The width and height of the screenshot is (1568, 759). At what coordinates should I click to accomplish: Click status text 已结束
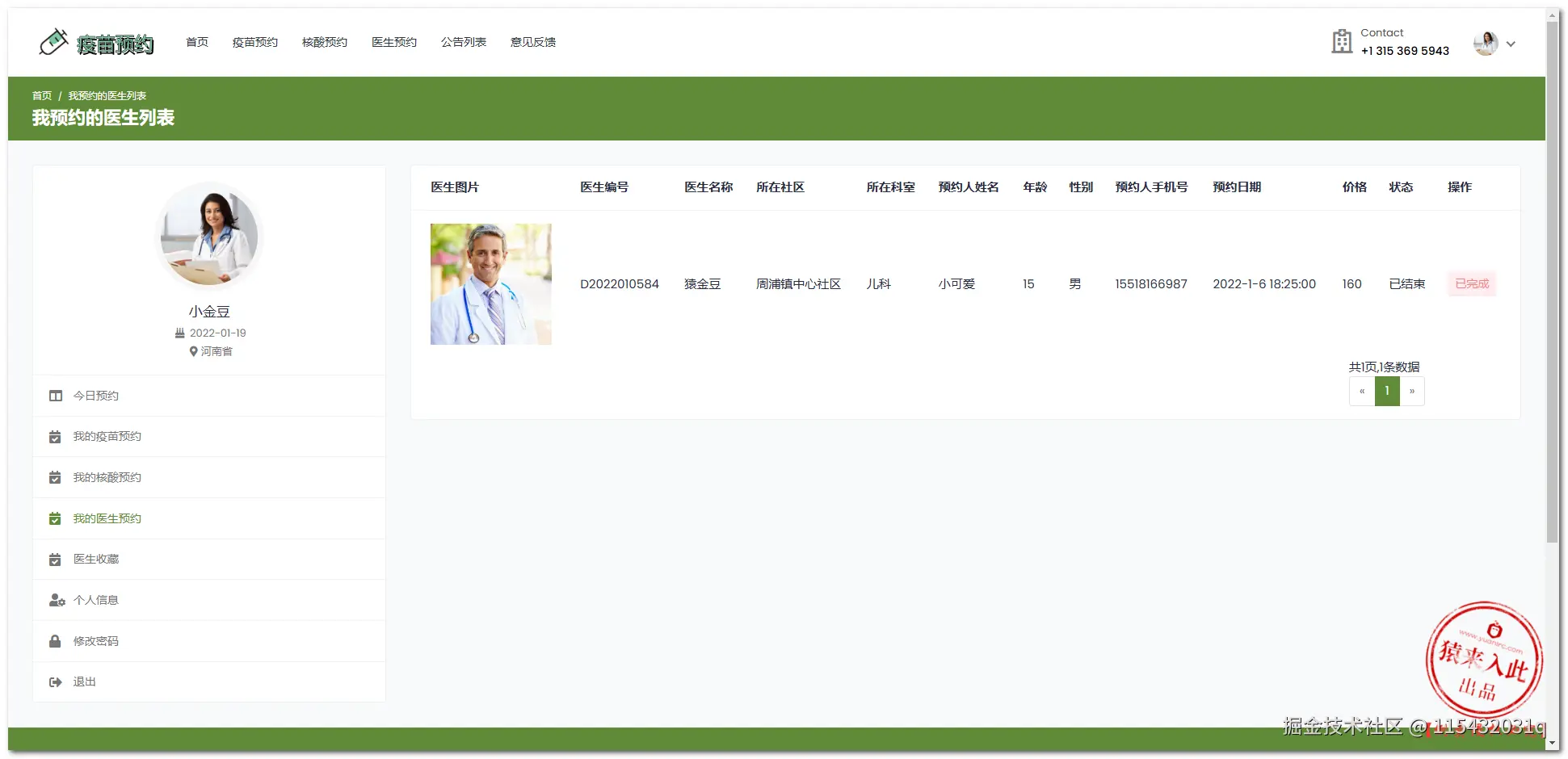point(1407,283)
